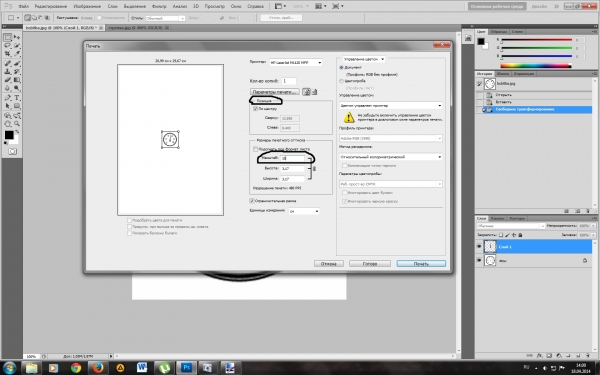This screenshot has width=600, height=375.
Task: Click the Отмена button
Action: [x=328, y=264]
